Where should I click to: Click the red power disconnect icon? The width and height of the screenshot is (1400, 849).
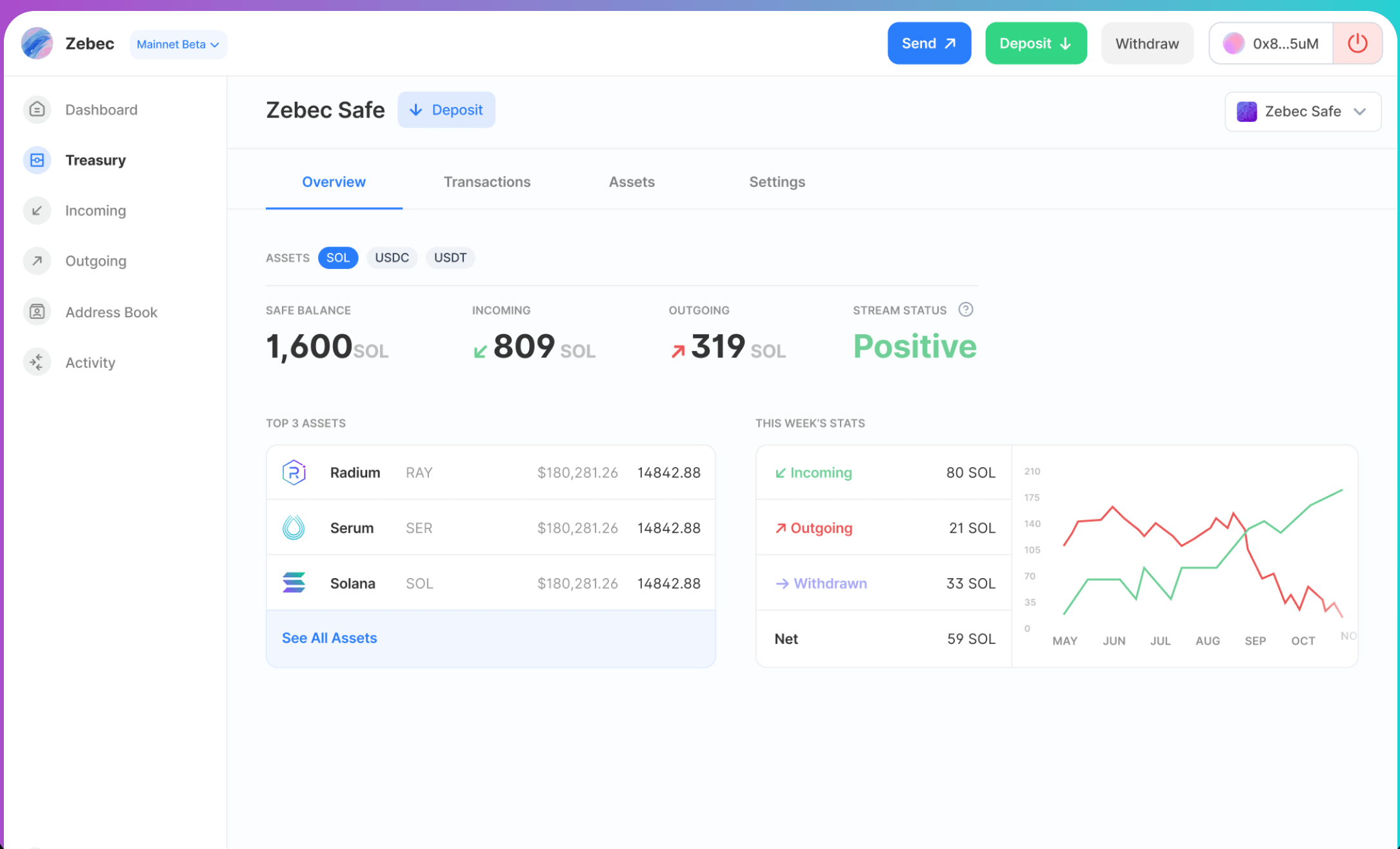(x=1357, y=43)
